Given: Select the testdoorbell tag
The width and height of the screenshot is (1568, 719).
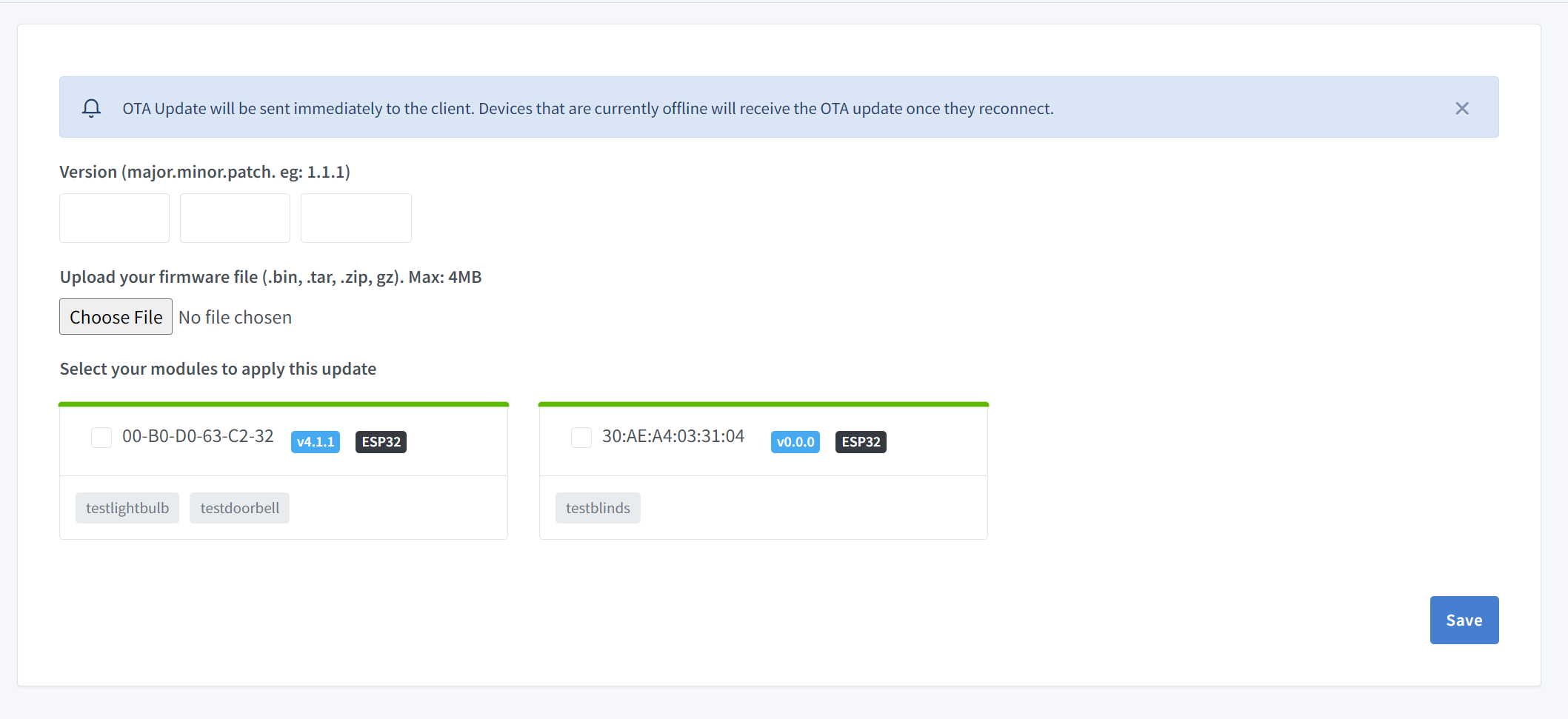Looking at the screenshot, I should click(239, 508).
